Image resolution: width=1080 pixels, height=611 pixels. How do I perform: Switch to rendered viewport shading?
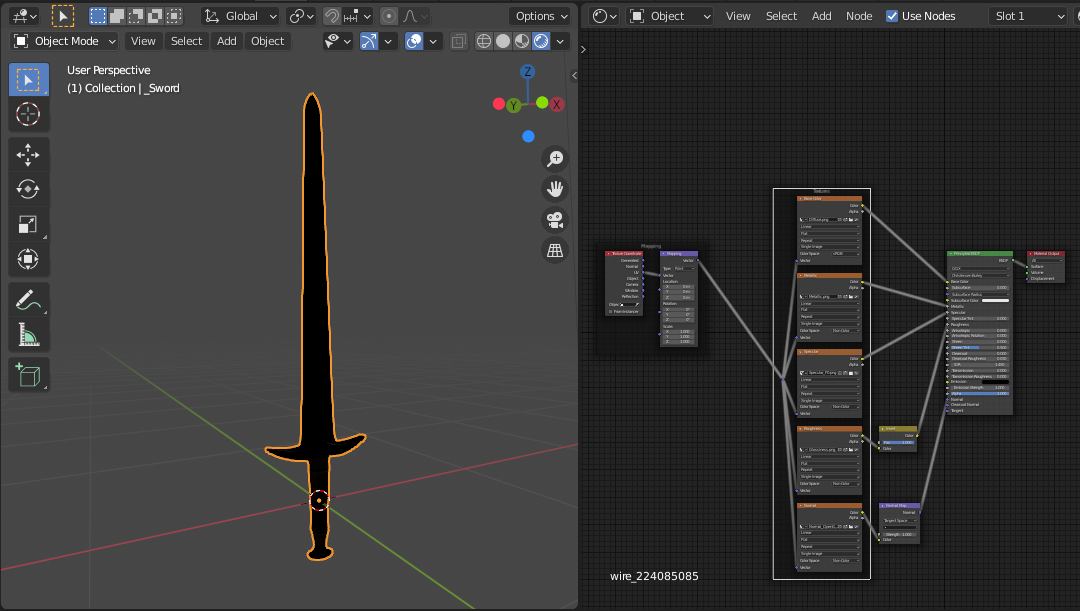click(x=541, y=41)
